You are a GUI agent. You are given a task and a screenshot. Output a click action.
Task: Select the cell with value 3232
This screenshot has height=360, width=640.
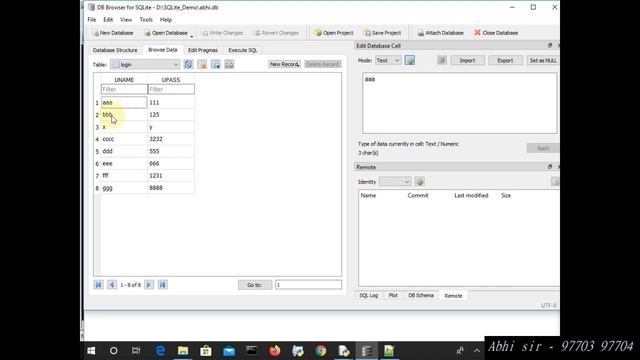[171, 139]
